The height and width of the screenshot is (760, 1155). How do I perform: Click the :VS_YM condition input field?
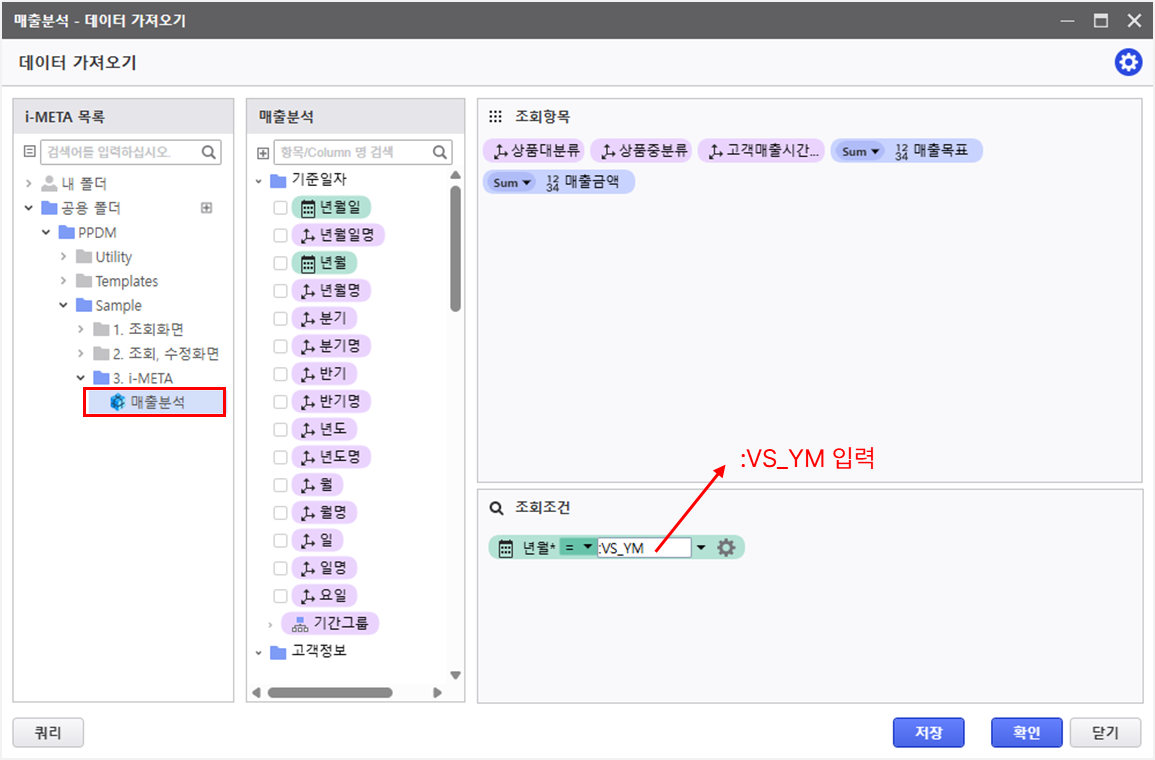point(643,548)
